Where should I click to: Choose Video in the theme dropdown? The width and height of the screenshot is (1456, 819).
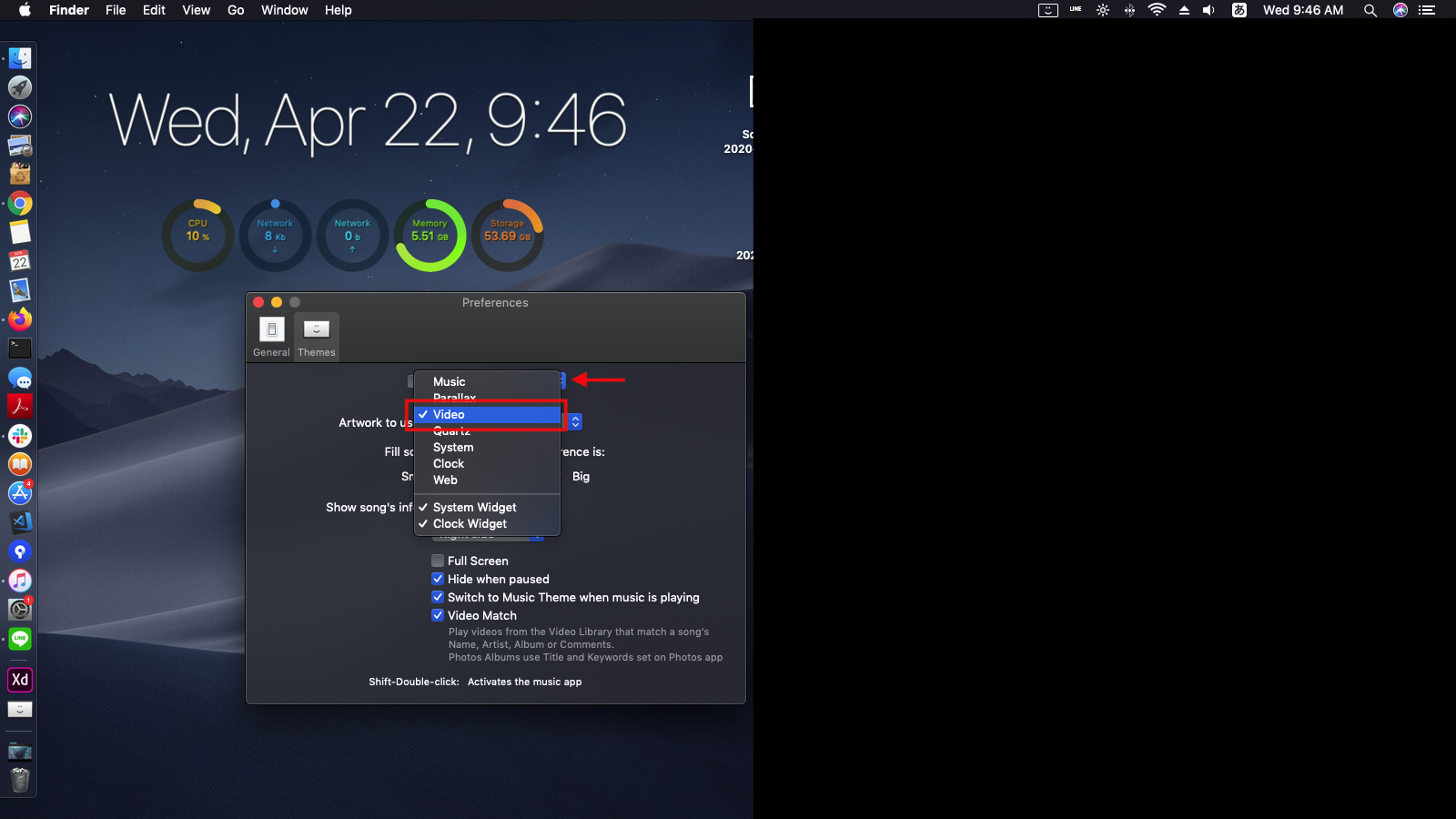487,414
